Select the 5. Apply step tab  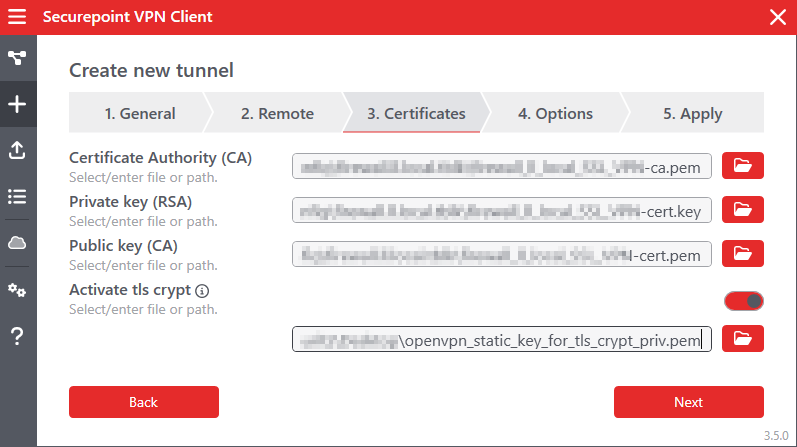[692, 114]
